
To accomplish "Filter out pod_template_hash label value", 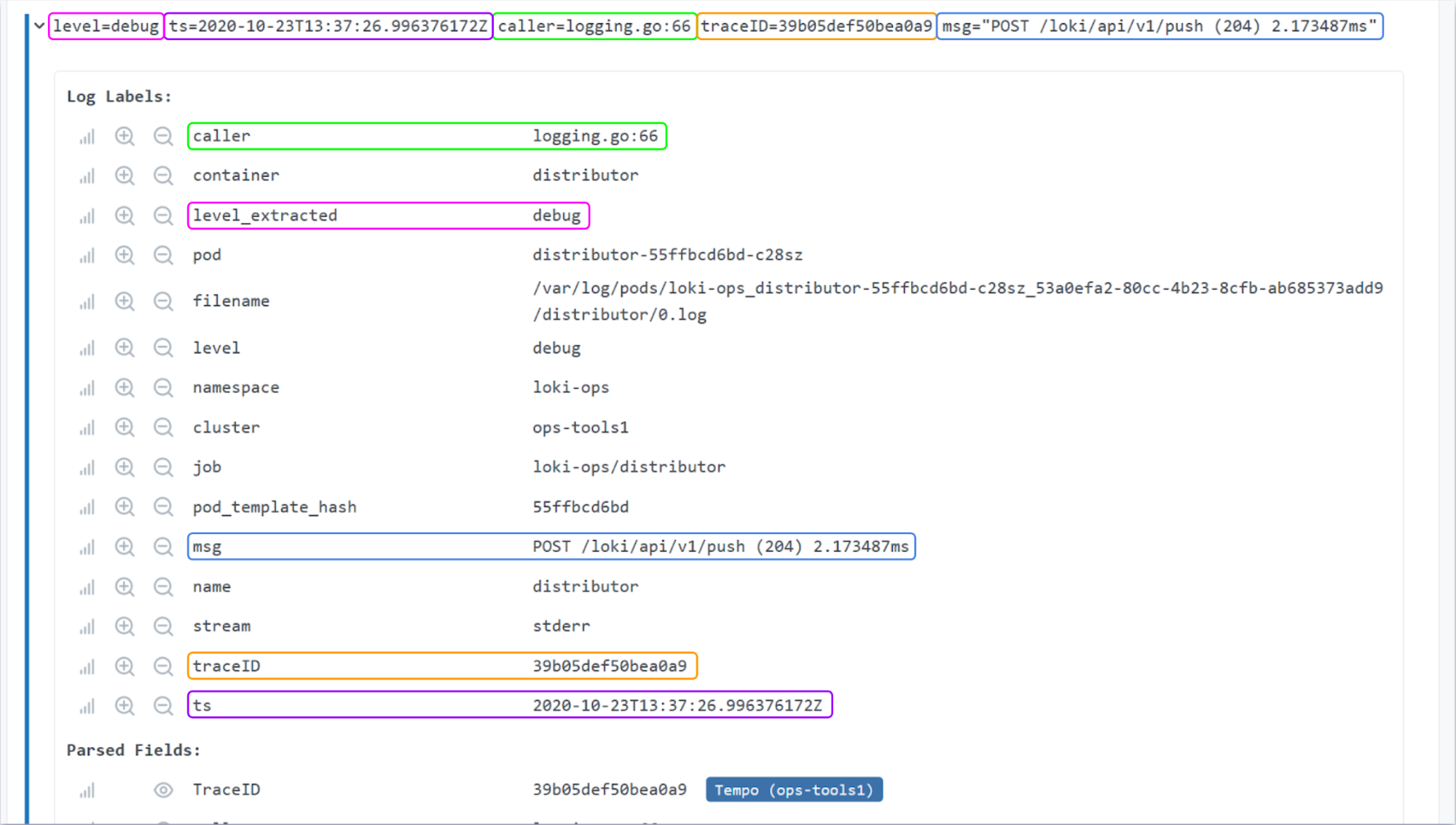I will click(x=163, y=507).
